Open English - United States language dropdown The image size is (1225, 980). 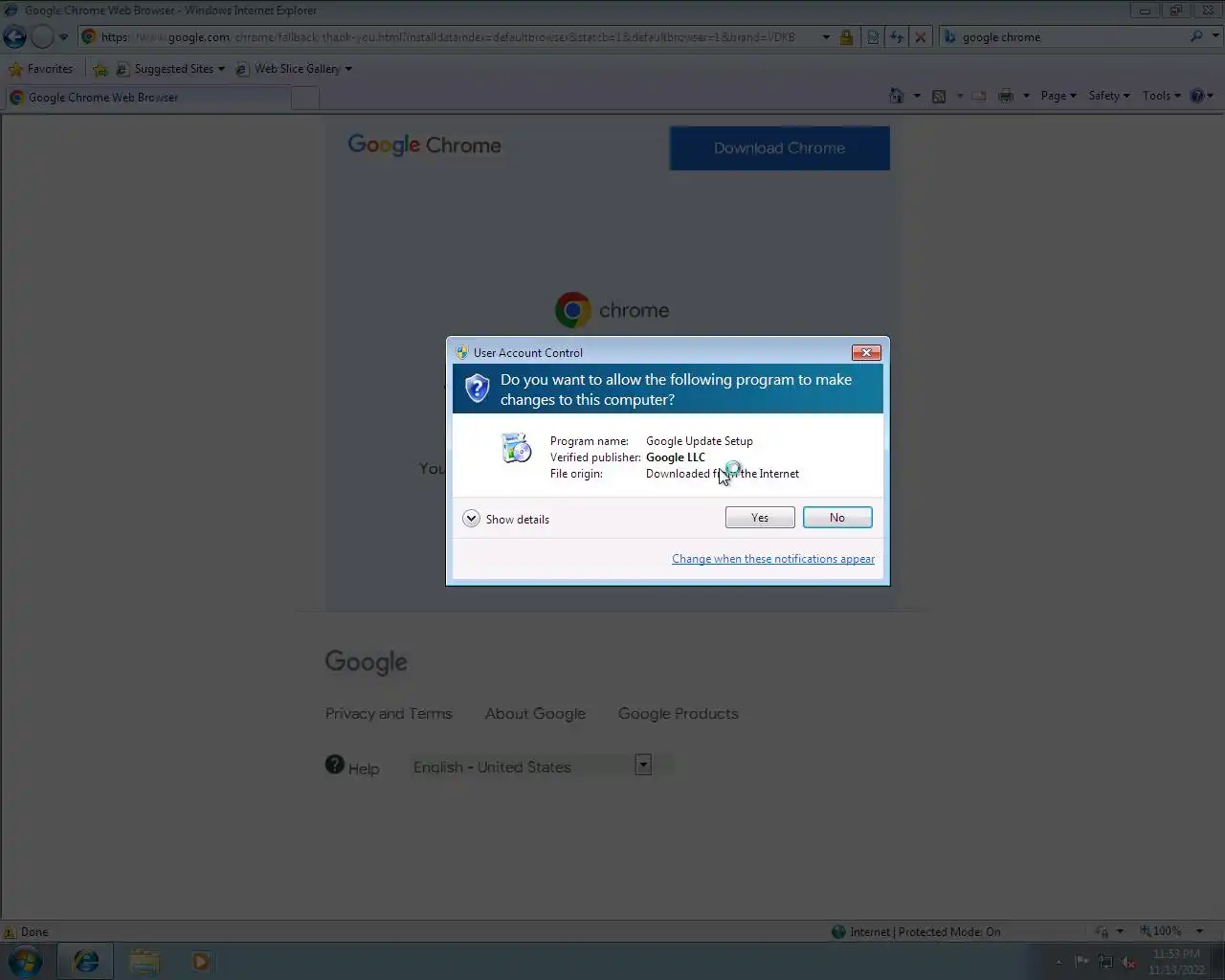point(532,767)
